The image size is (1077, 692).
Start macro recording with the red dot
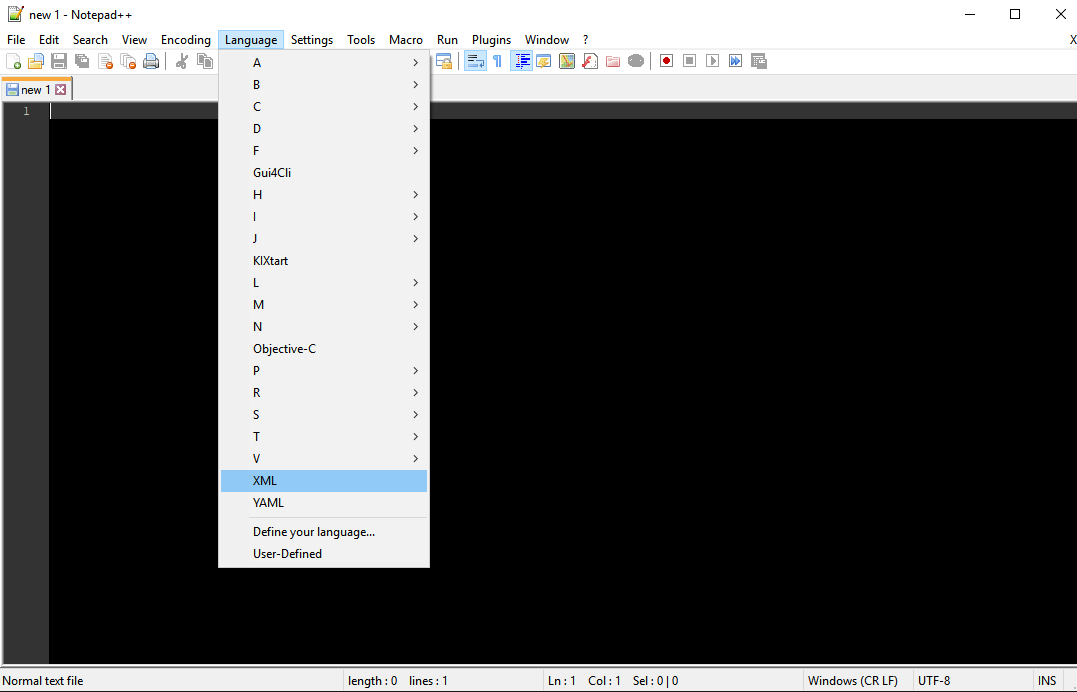[x=665, y=61]
